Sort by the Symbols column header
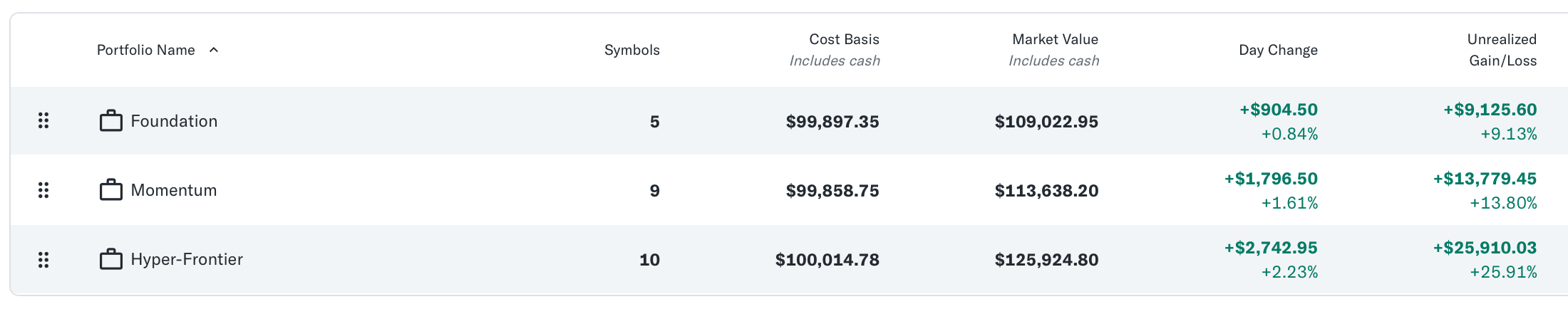The width and height of the screenshot is (1568, 309). [x=632, y=50]
